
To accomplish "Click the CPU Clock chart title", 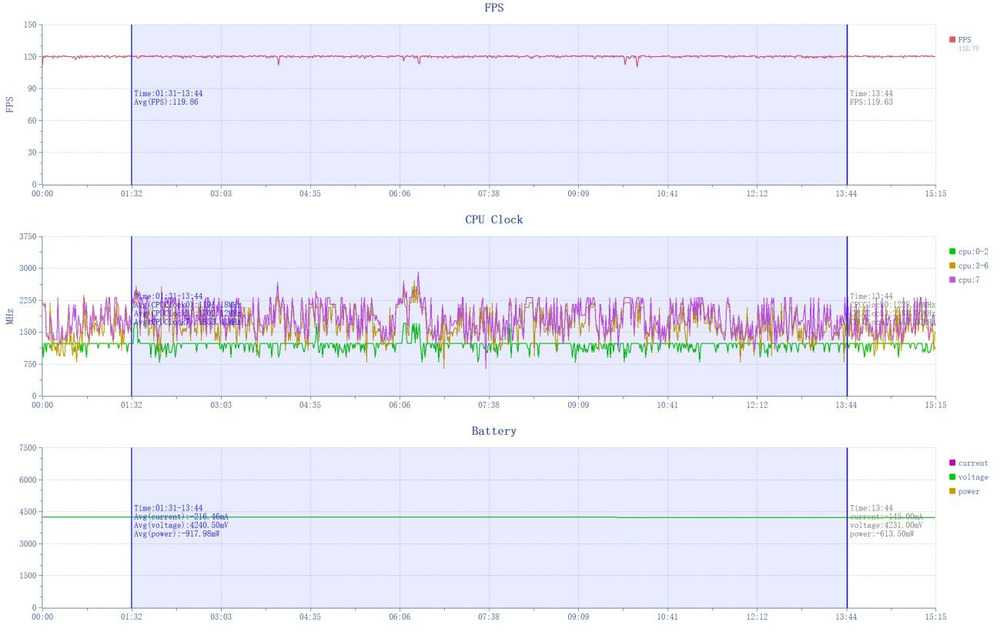I will point(493,219).
